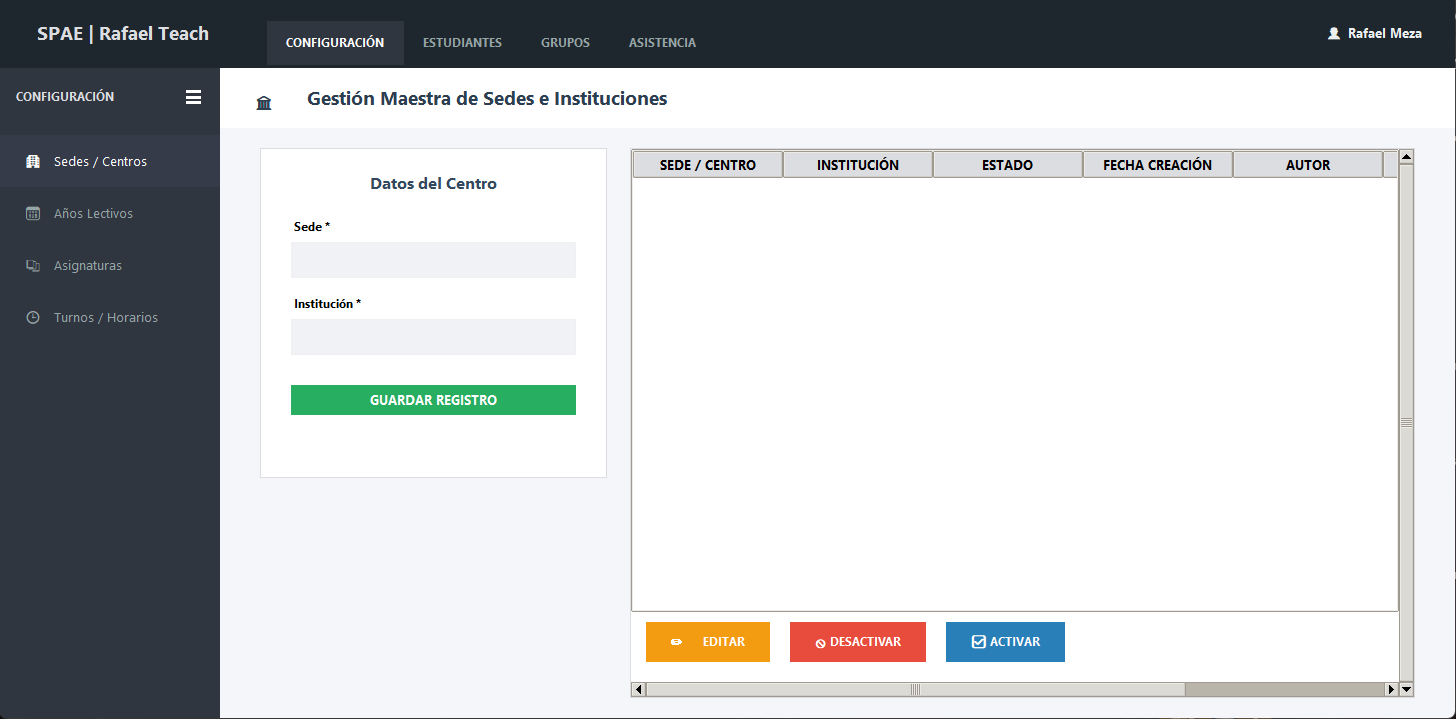The image size is (1456, 719).
Task: Sort by the FECHA CREACIÓN column header
Action: coord(1157,165)
